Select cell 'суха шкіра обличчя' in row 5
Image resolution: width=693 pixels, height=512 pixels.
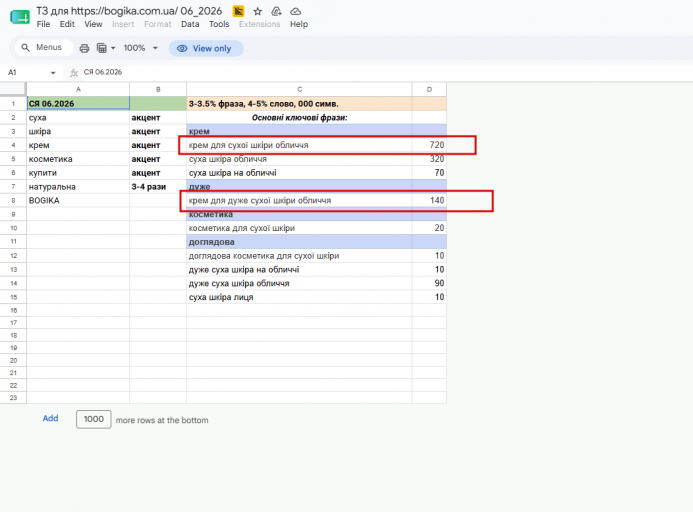pyautogui.click(x=299, y=159)
